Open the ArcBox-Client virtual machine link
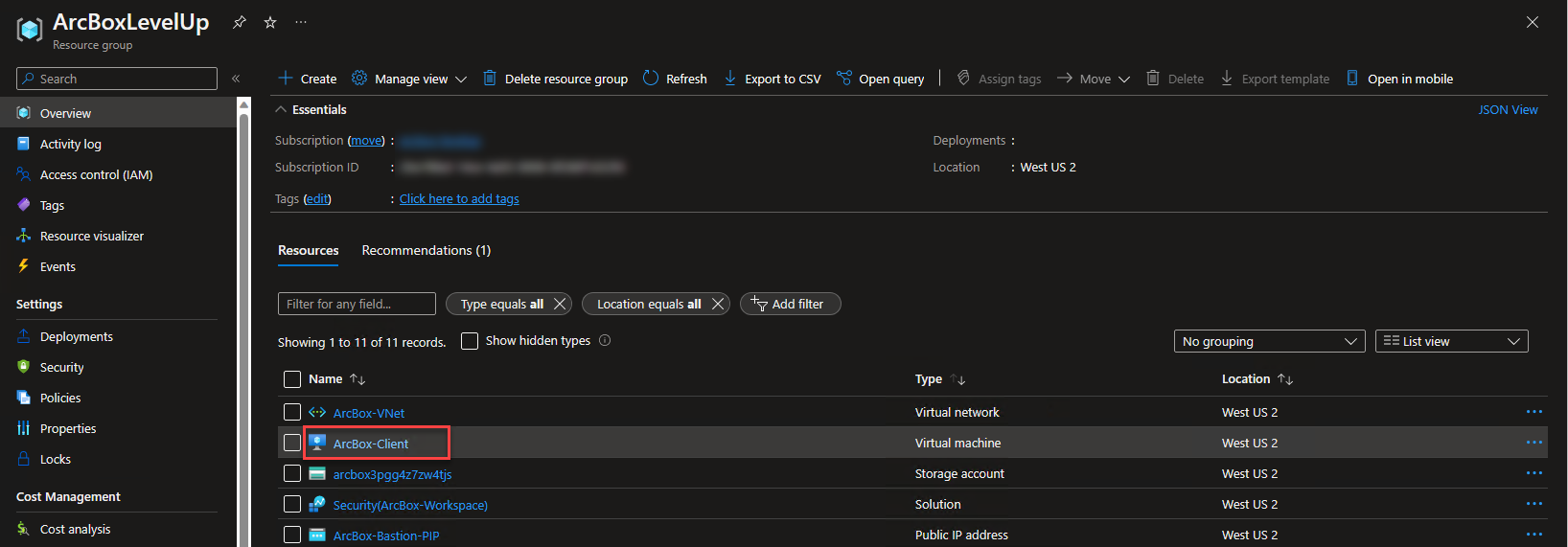Viewport: 1568px width, 547px height. click(371, 444)
